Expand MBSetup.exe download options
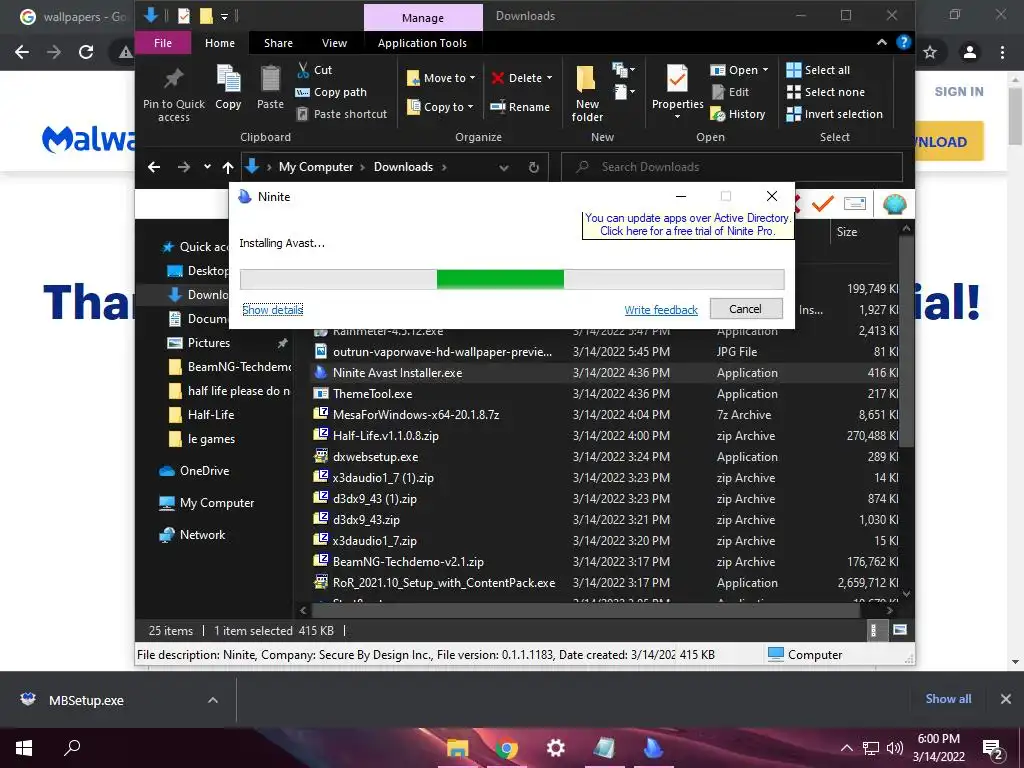The image size is (1024, 768). pyautogui.click(x=213, y=700)
